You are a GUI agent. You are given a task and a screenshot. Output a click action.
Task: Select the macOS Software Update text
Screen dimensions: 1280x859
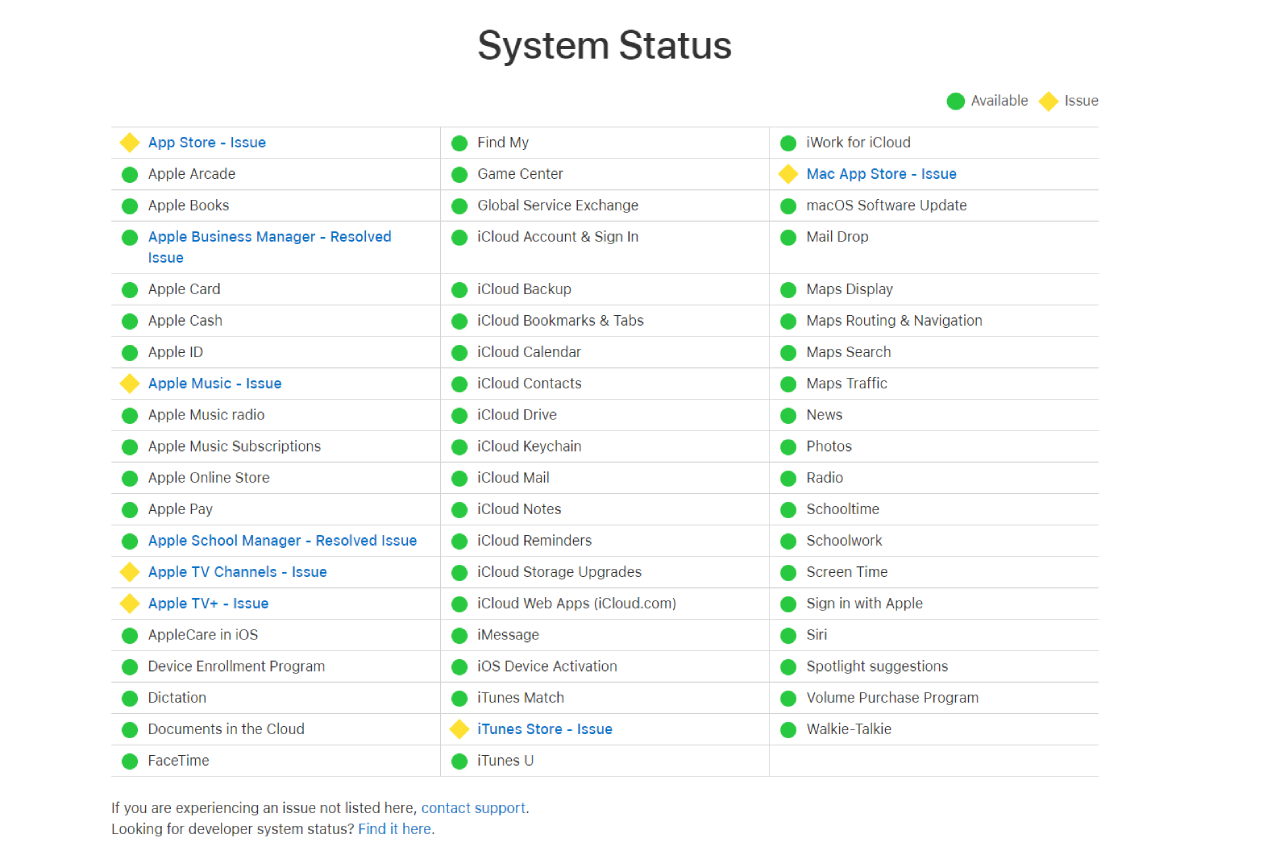(887, 205)
